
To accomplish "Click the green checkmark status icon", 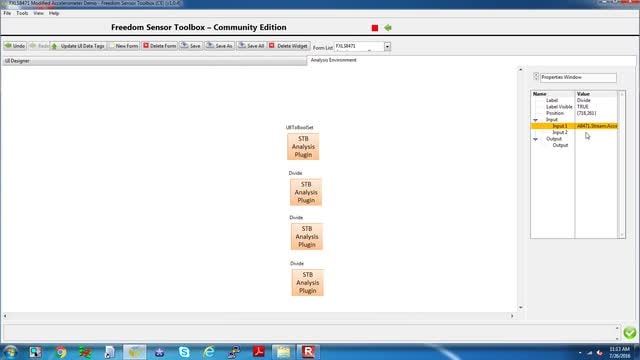I will [x=630, y=333].
